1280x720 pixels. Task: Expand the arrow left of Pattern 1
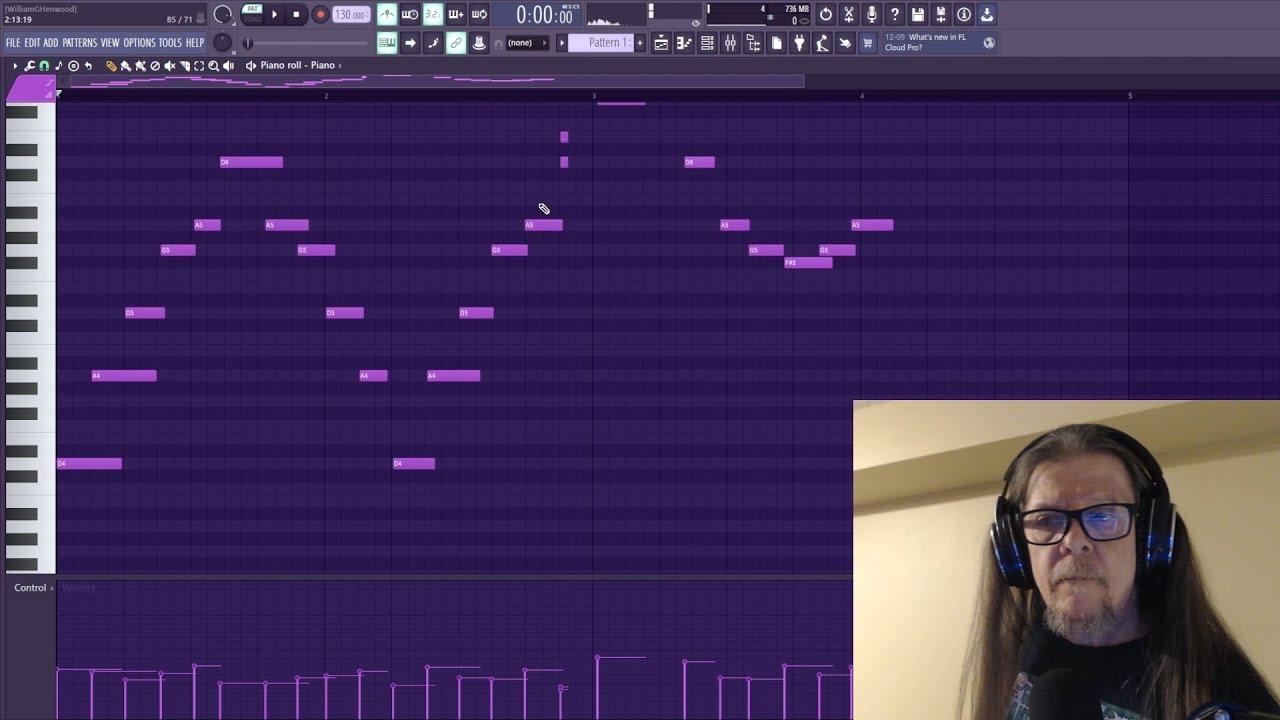[561, 43]
